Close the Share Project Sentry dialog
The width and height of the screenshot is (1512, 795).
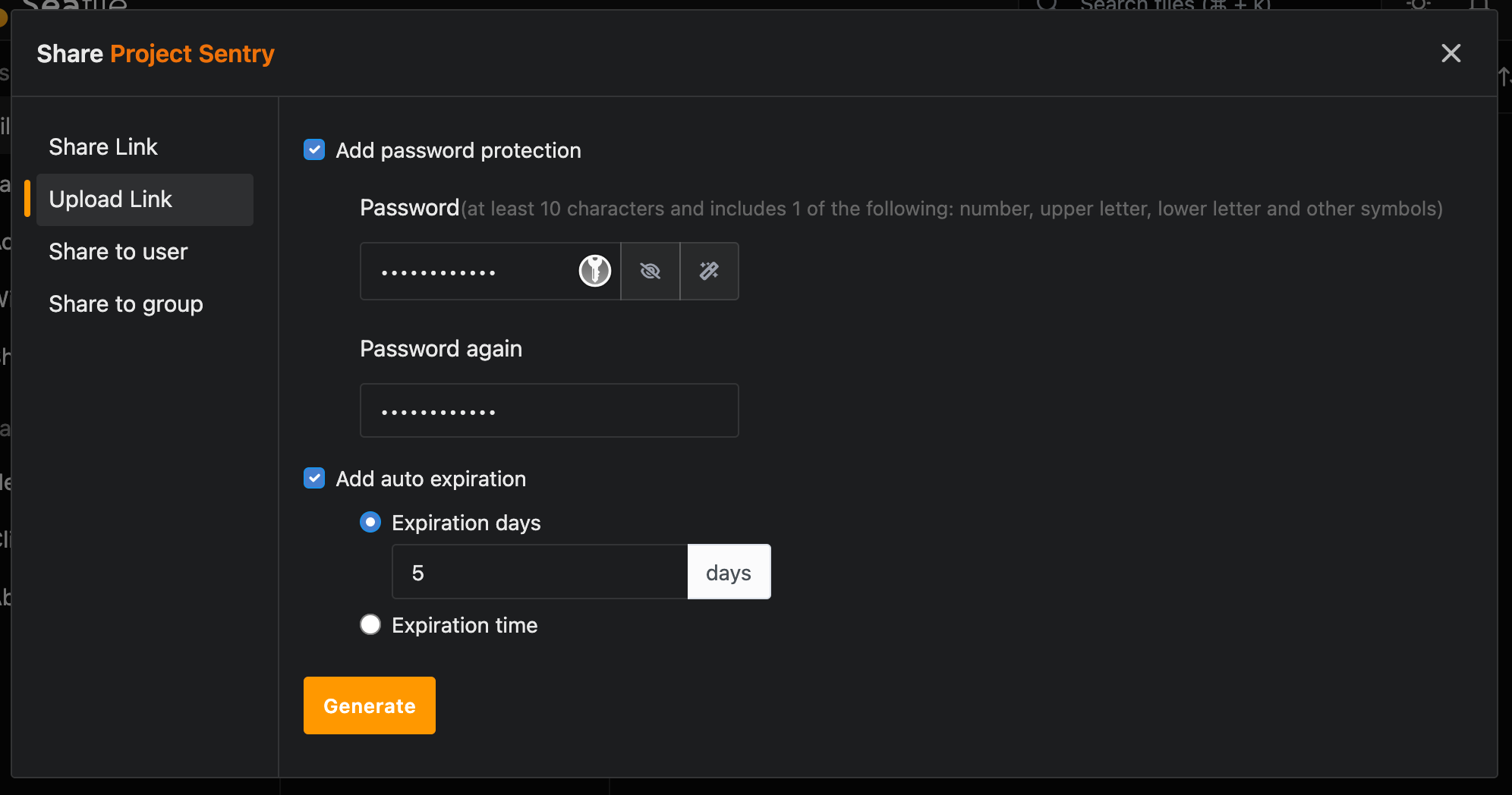(x=1451, y=53)
